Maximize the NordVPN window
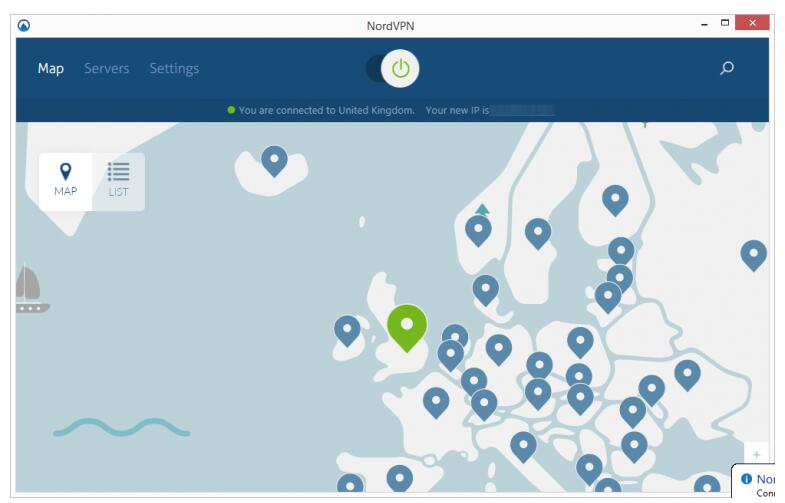785x503 pixels. click(x=724, y=23)
